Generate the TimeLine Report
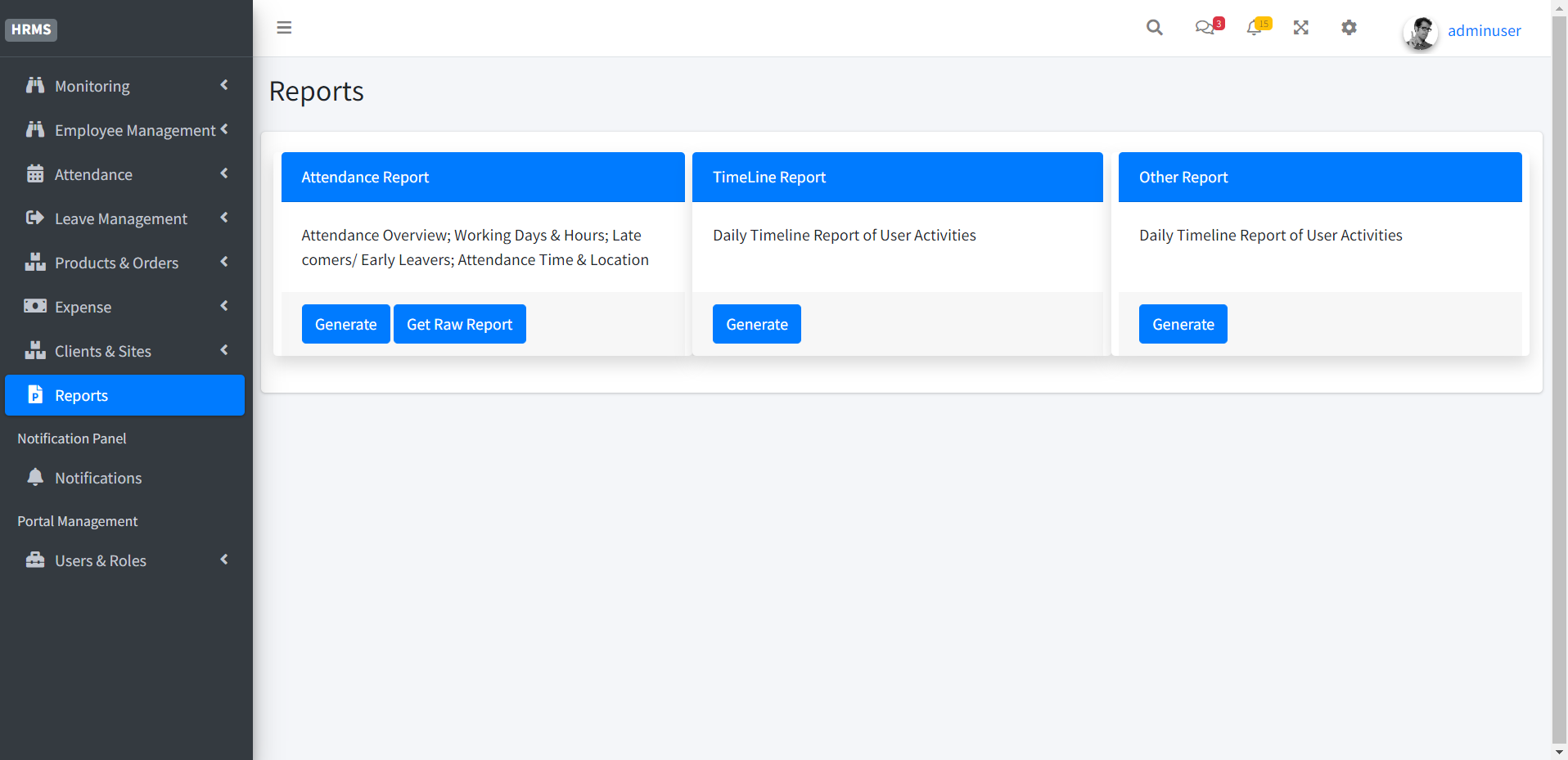1568x760 pixels. click(756, 323)
